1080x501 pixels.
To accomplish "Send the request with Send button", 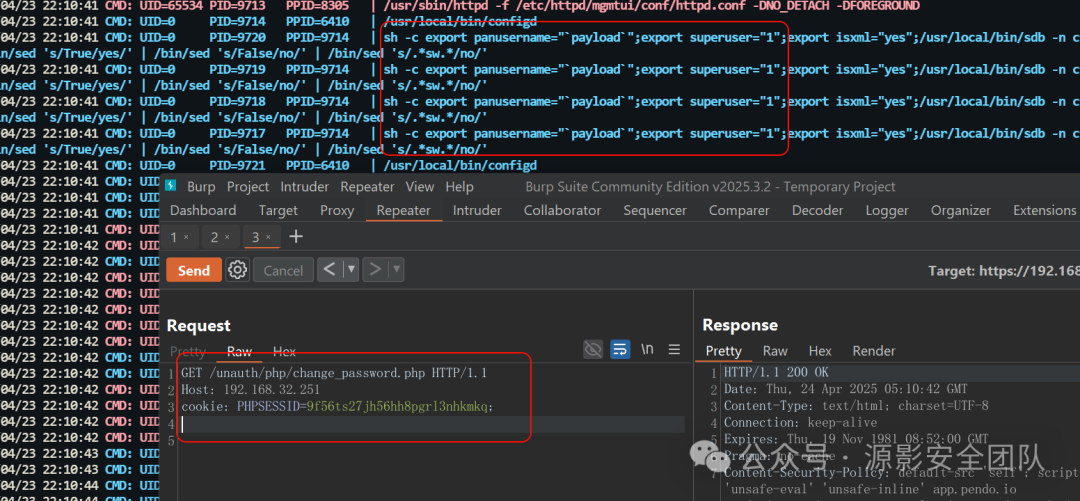I will click(x=194, y=270).
